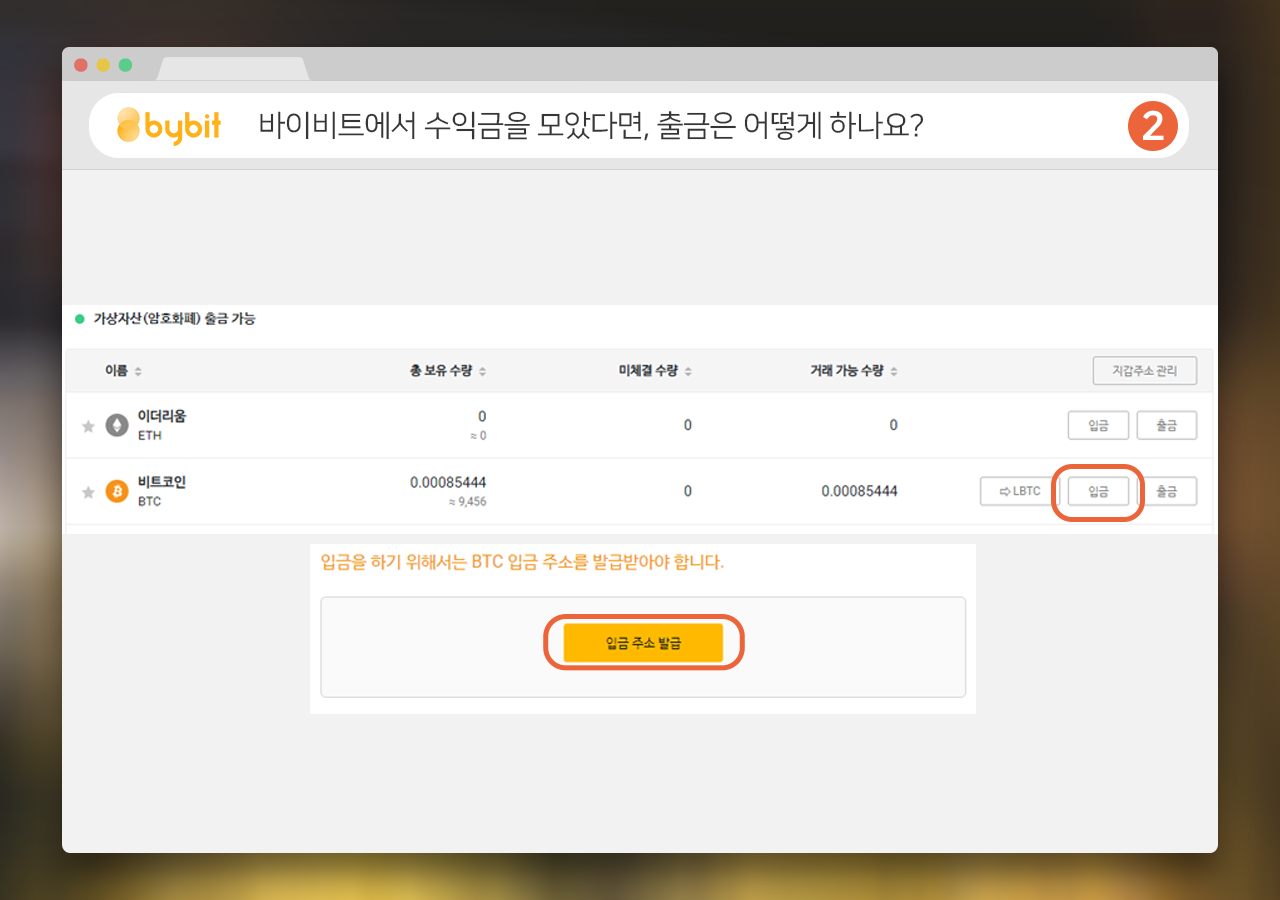Sort by 미체결 수량 column
1280x900 pixels.
[x=655, y=371]
